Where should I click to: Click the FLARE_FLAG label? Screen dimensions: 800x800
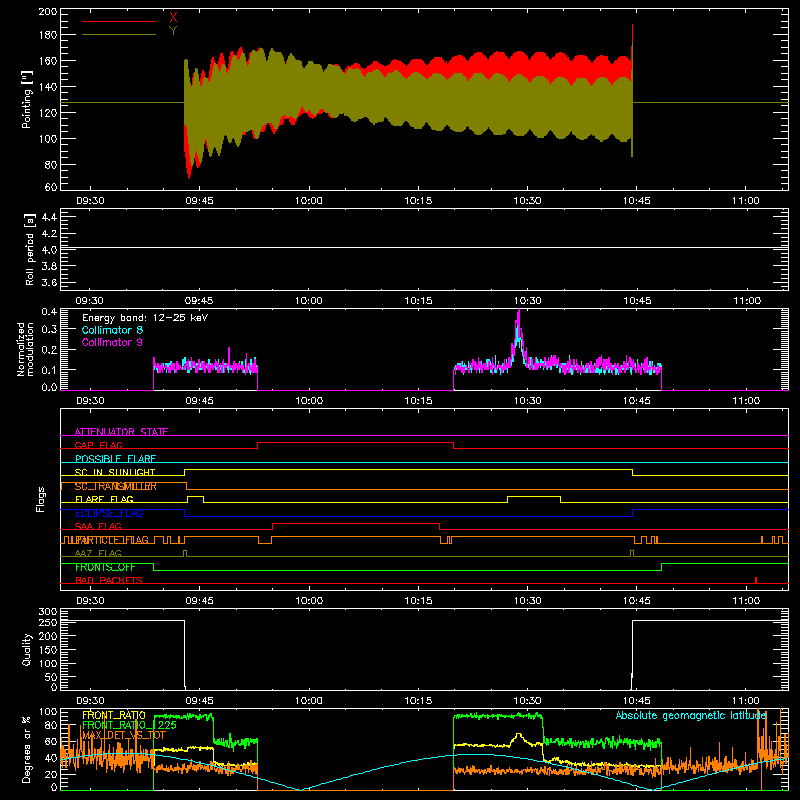point(104,499)
